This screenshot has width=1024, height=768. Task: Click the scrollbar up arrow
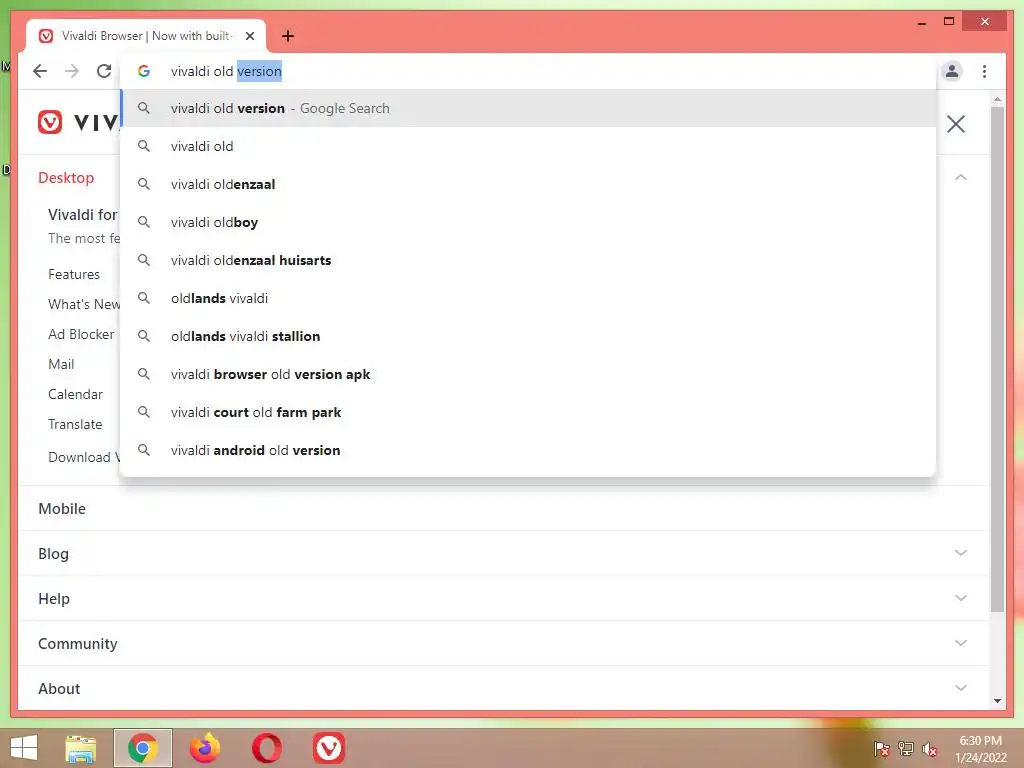coord(997,99)
